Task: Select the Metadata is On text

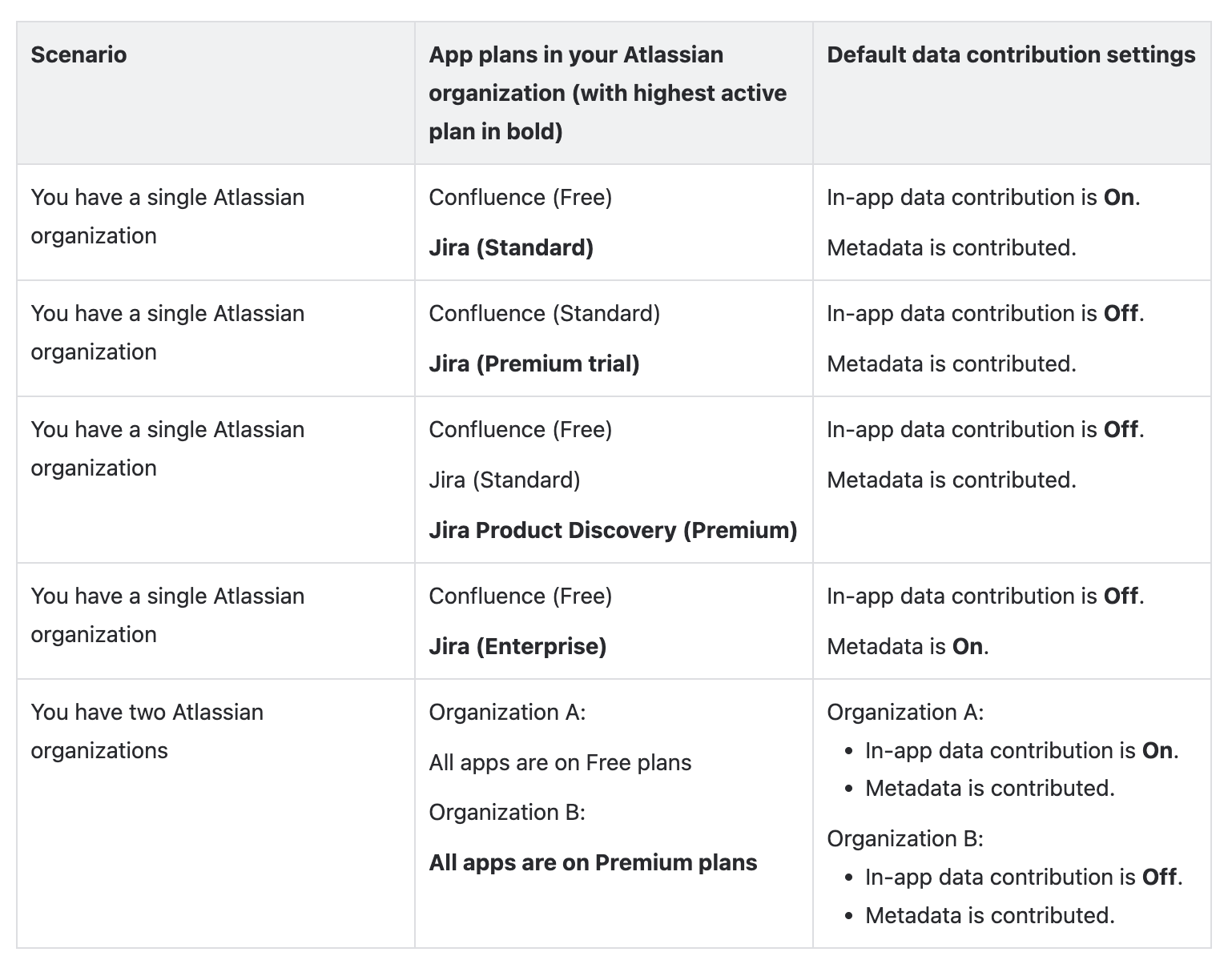Action: pos(908,646)
